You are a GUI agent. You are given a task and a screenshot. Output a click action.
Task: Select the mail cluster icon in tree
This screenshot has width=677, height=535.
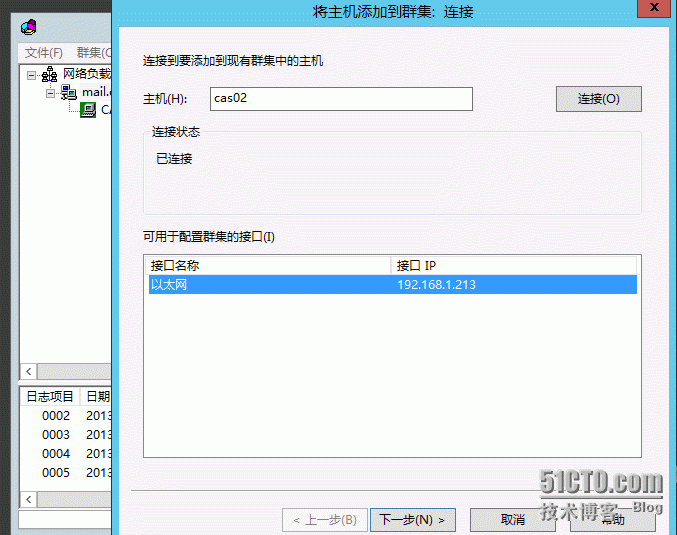(68, 92)
